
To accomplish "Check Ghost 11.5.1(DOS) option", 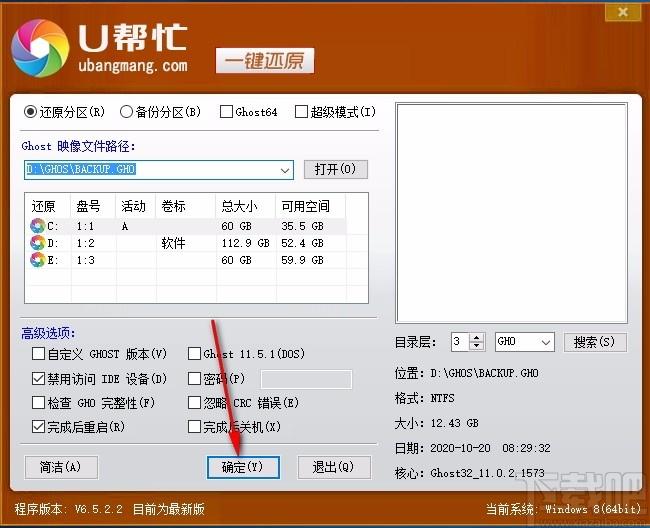I will 194,354.
